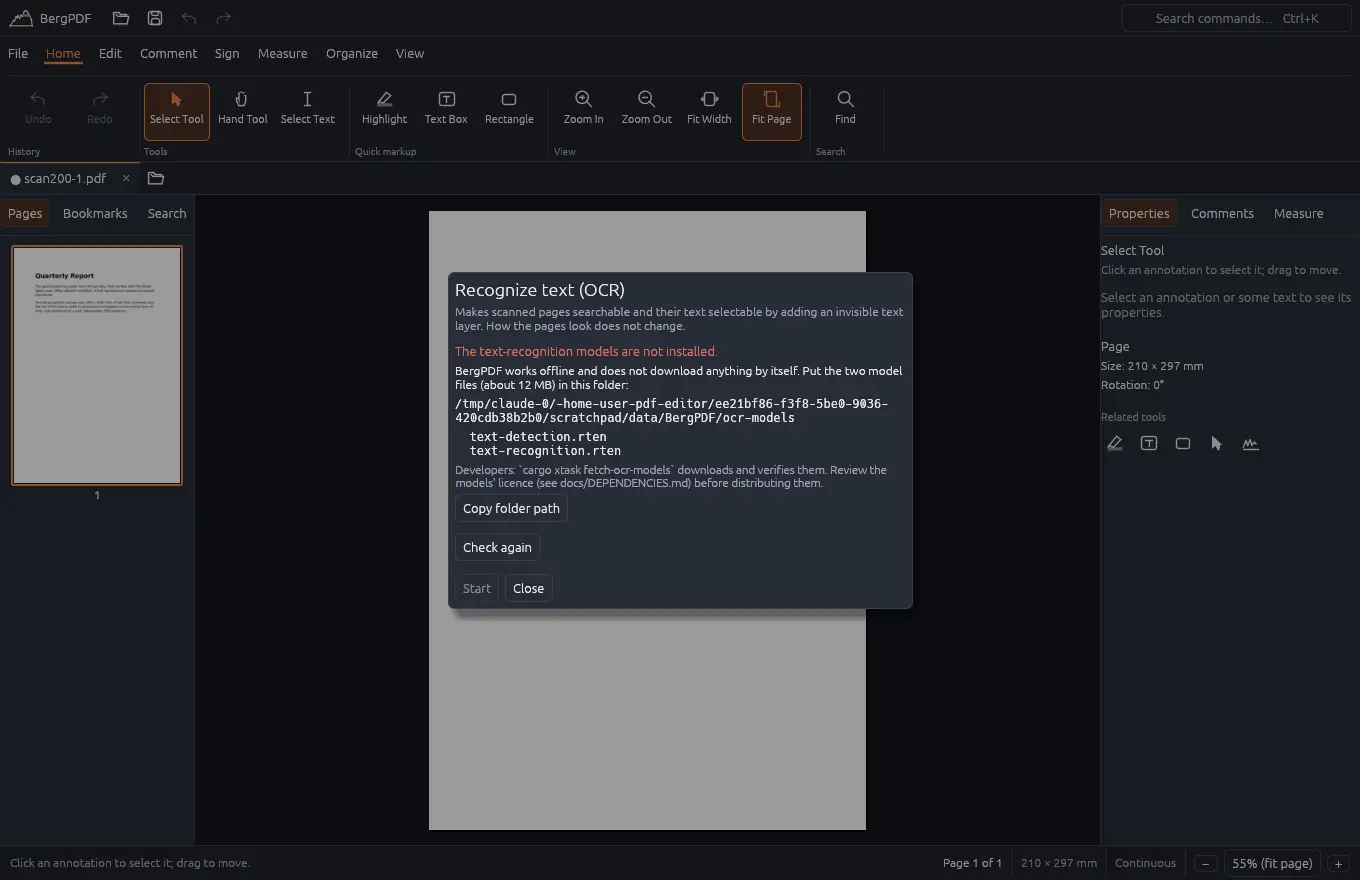Activate the Select Tool in ribbon

pyautogui.click(x=177, y=111)
